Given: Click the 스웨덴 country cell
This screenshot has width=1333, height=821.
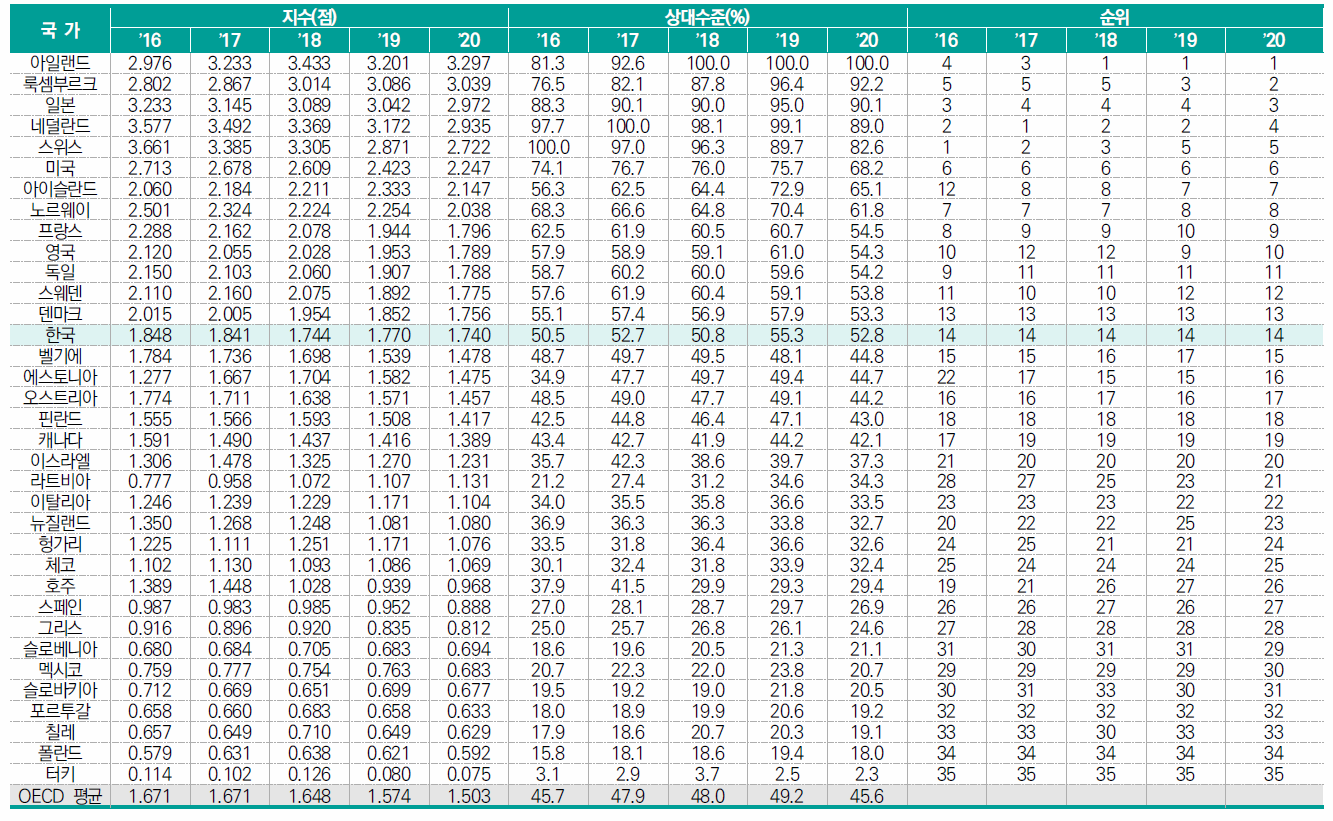Looking at the screenshot, I should click(x=60, y=292).
